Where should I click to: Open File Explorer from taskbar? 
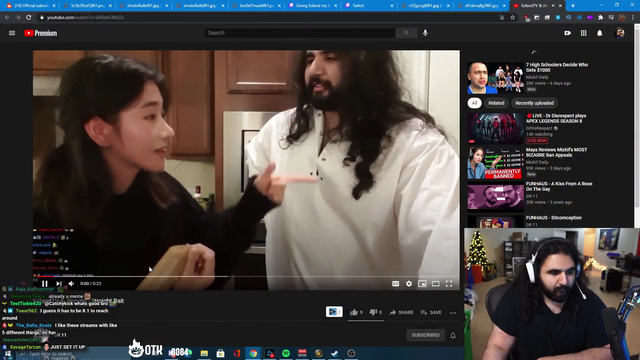204,353
